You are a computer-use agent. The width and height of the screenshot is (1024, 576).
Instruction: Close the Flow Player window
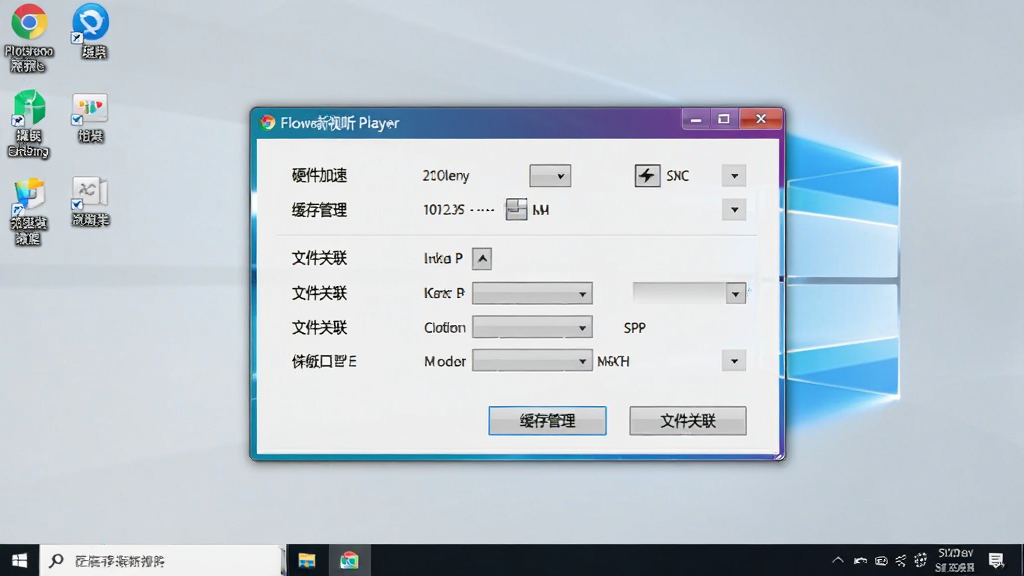coord(761,119)
